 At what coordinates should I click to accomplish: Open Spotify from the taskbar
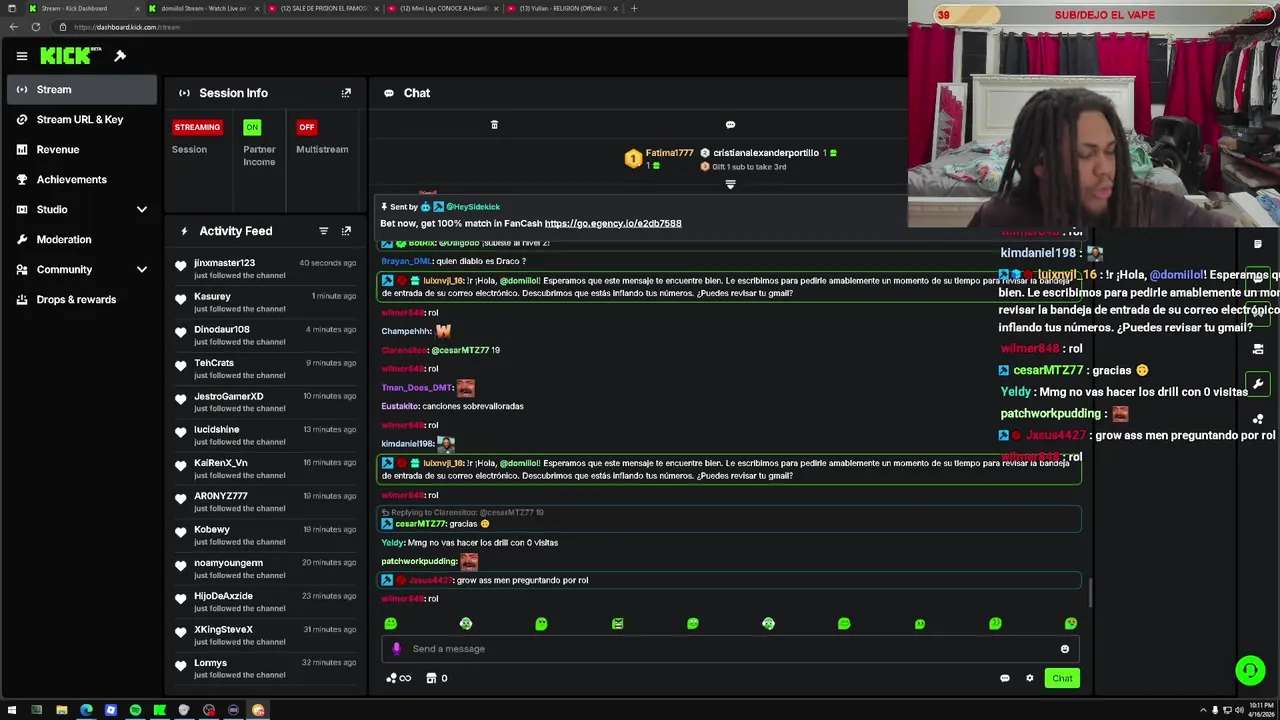point(135,710)
